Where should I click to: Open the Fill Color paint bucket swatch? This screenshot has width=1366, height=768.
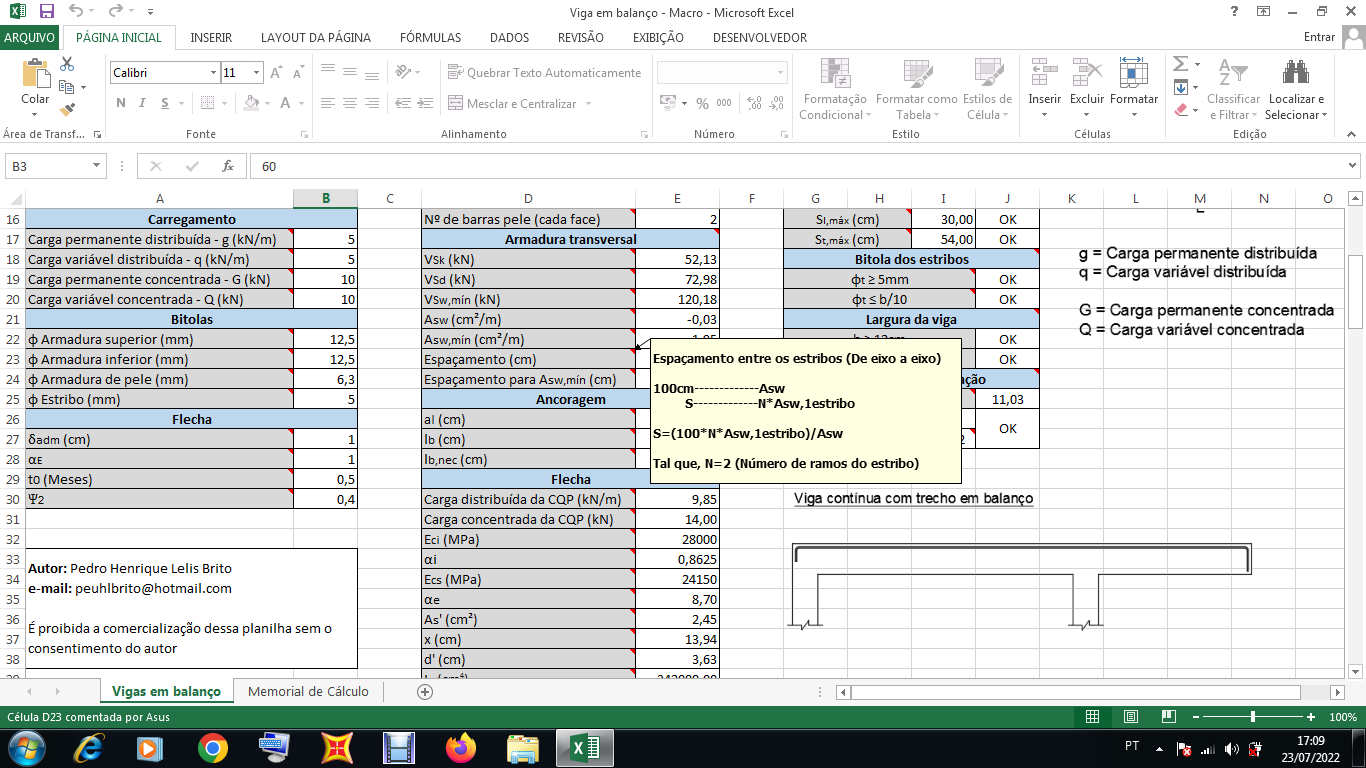click(x=250, y=103)
